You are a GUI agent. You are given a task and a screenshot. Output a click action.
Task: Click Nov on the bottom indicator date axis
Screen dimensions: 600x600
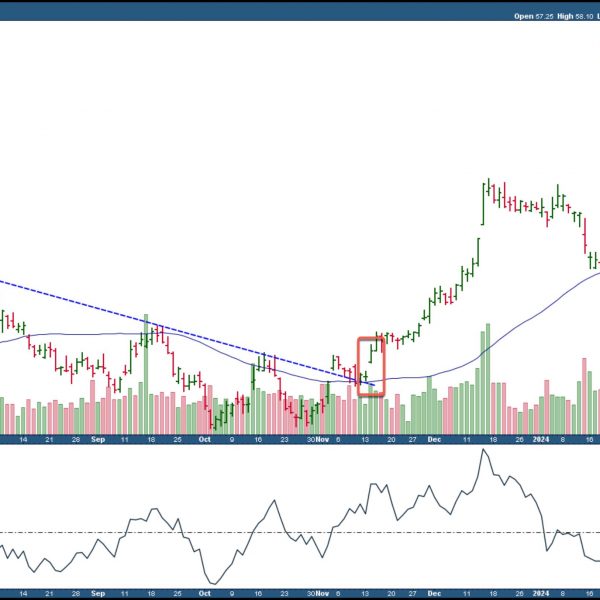pyautogui.click(x=322, y=593)
